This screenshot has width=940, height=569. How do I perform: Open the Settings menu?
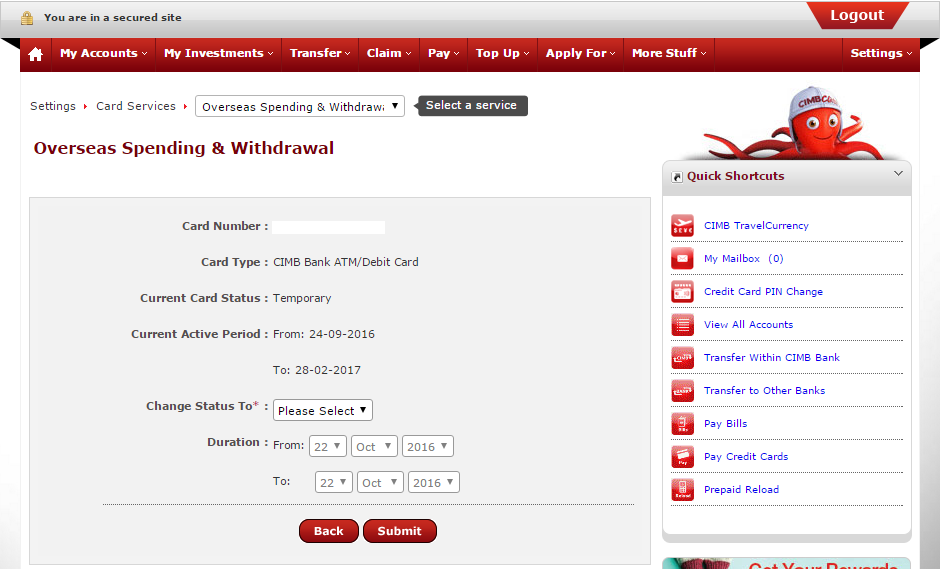(881, 53)
